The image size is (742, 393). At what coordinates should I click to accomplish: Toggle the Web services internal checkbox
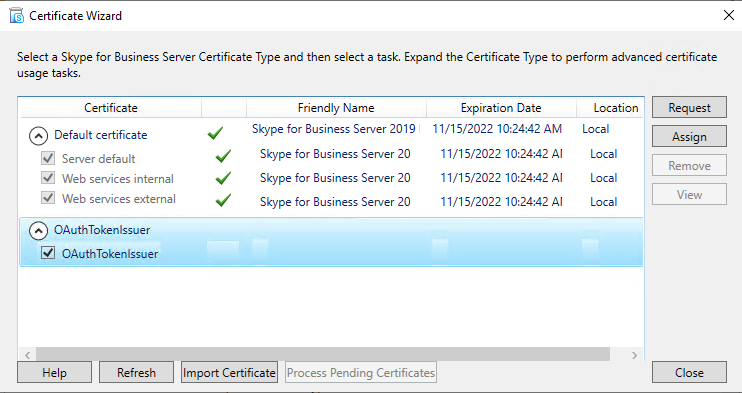click(48, 178)
